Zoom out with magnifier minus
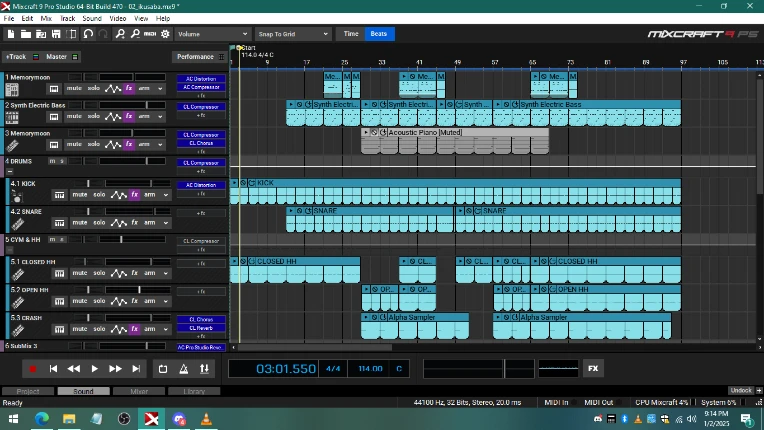The image size is (764, 430). (135, 34)
